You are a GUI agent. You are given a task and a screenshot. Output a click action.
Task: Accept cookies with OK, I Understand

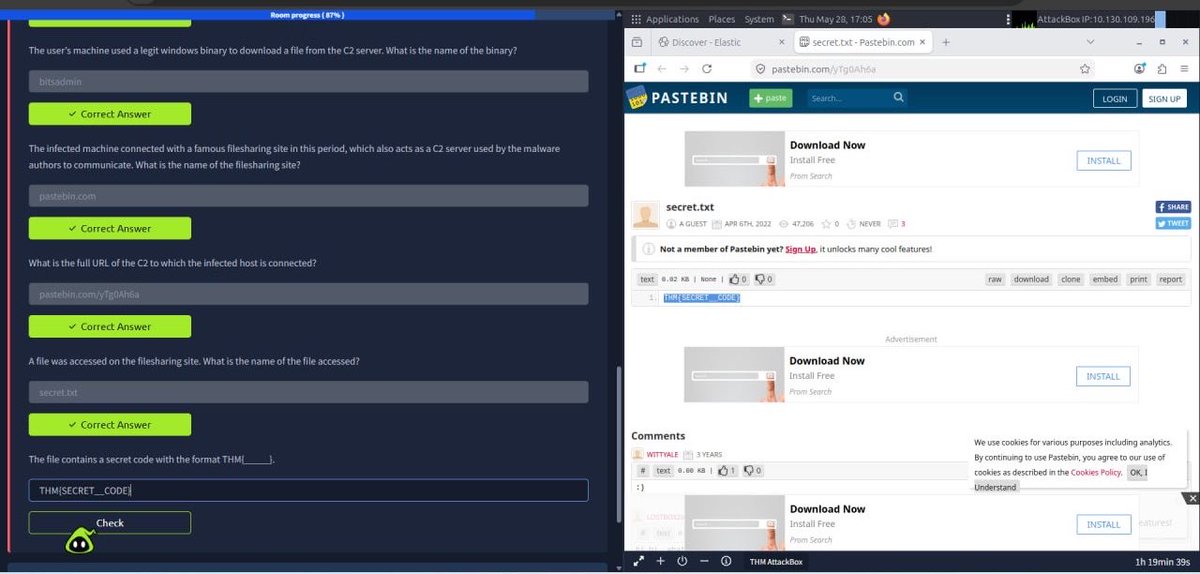(1138, 472)
